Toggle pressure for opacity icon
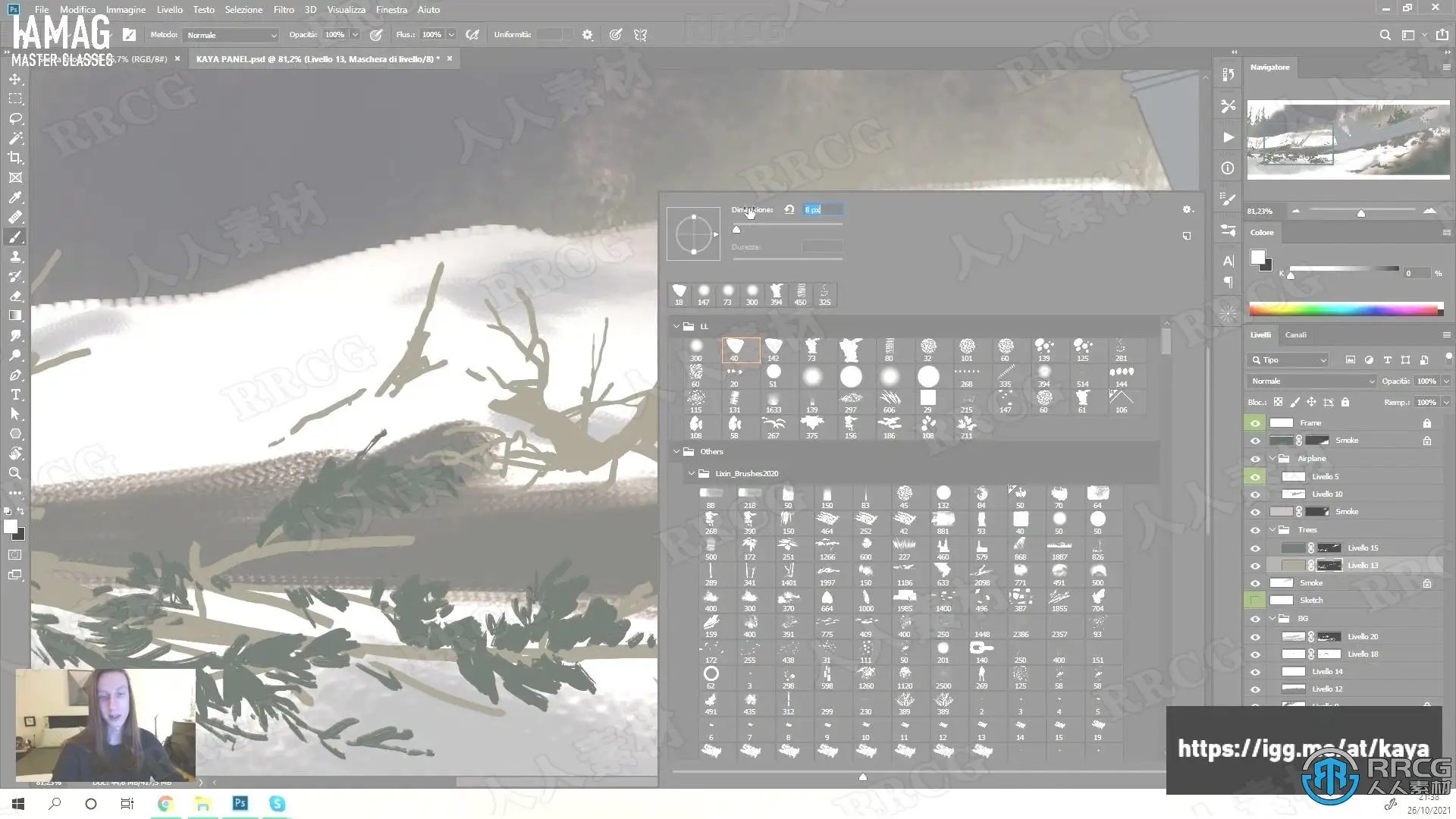This screenshot has height=819, width=1456. [376, 35]
